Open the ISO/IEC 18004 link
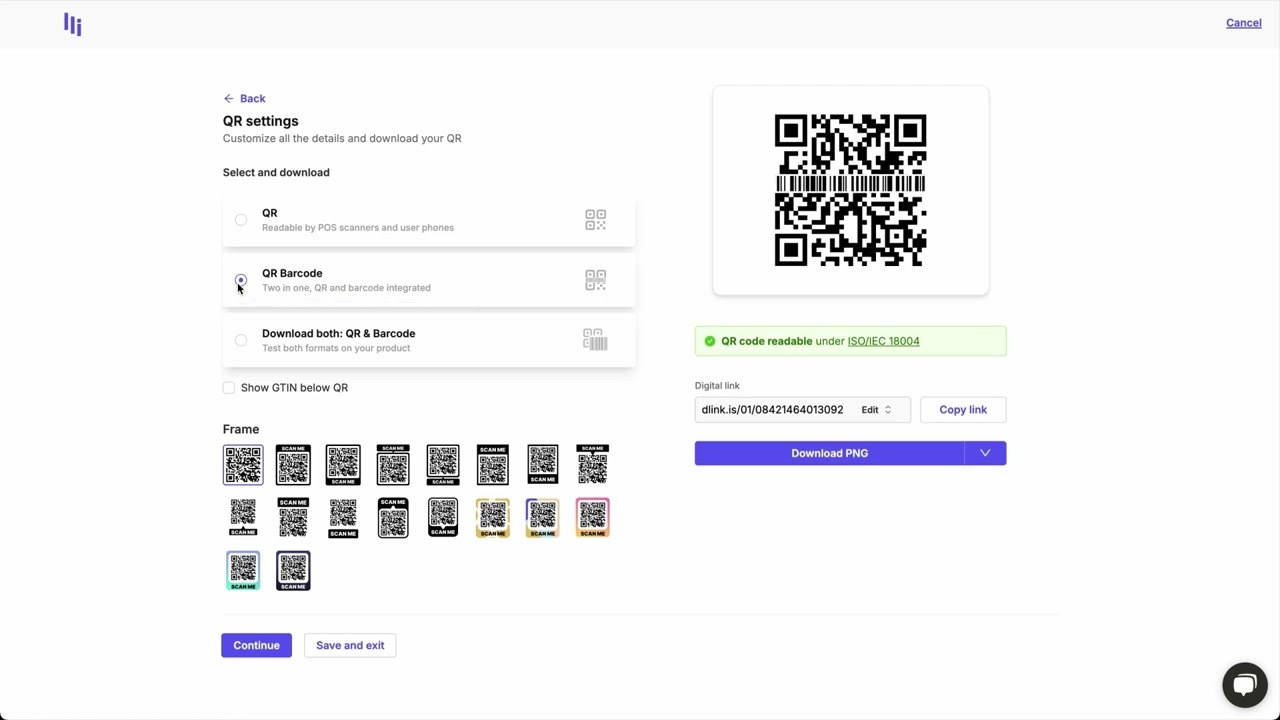The width and height of the screenshot is (1280, 720). (883, 341)
